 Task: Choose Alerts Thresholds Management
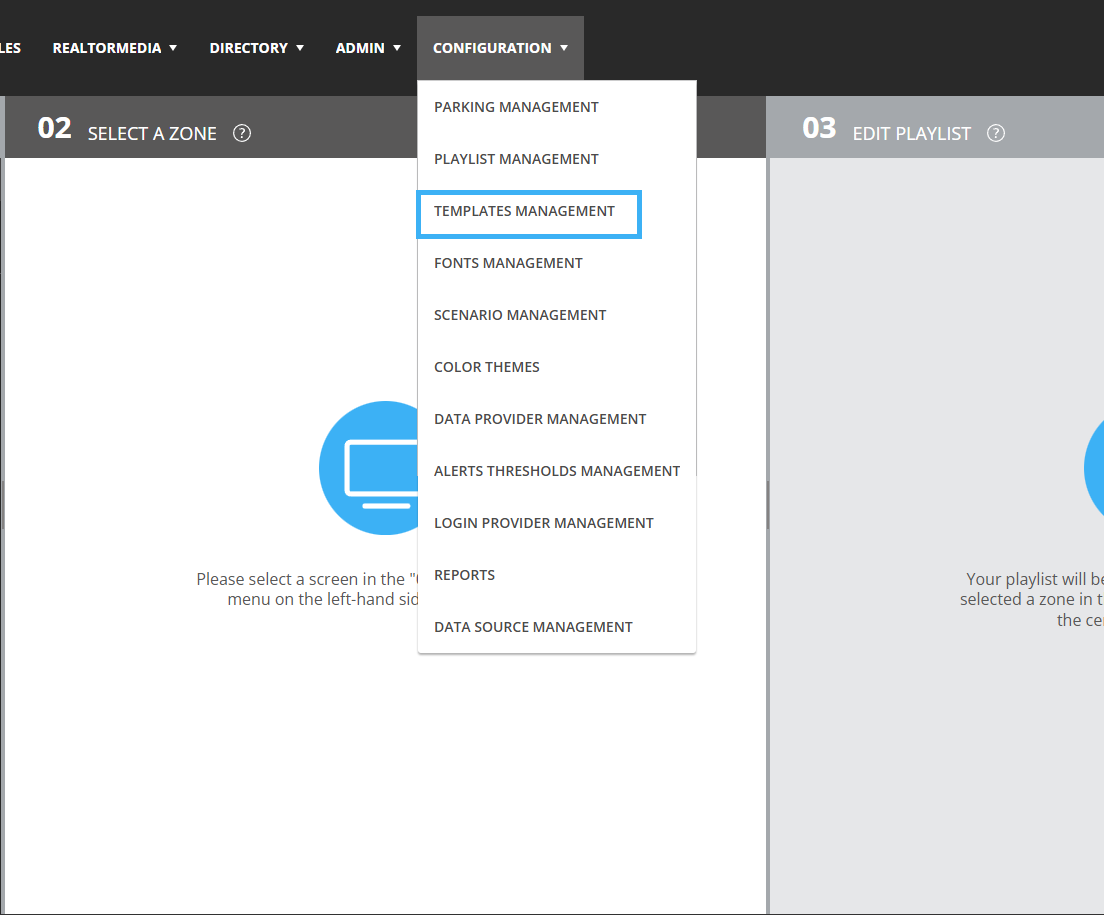557,471
